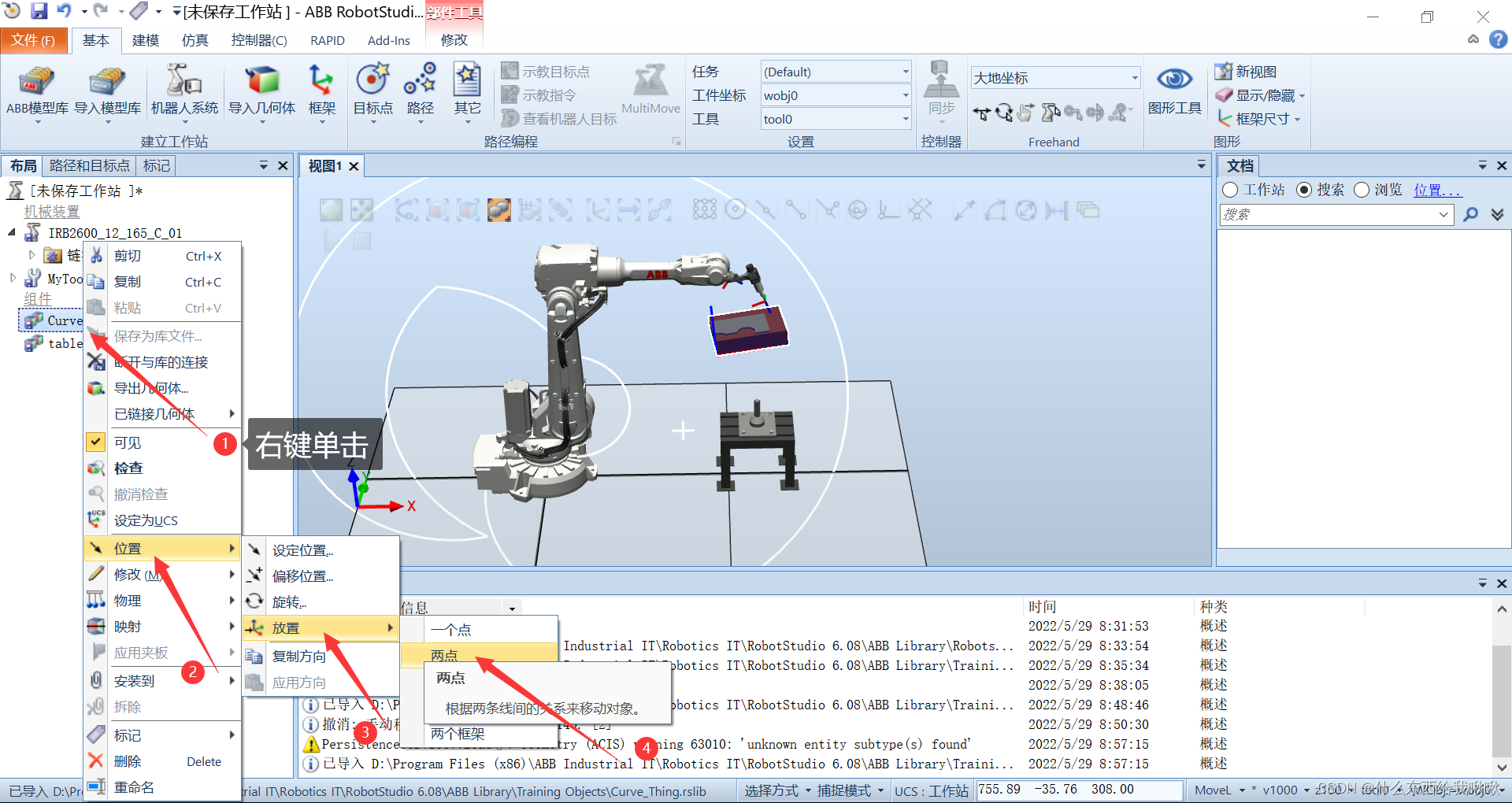Image resolution: width=1512 pixels, height=803 pixels.
Task: Collapse the IRB2600_12_165_C_01 tree node
Action: pyautogui.click(x=12, y=232)
